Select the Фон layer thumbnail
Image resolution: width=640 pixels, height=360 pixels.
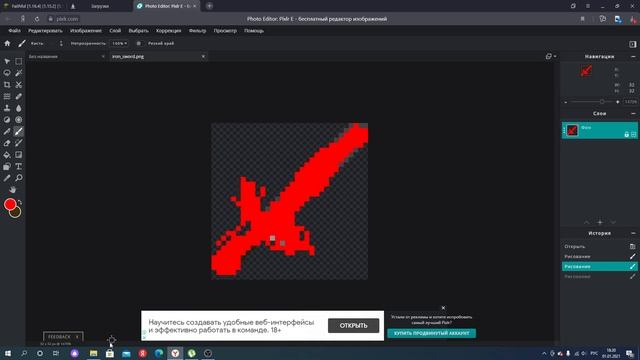click(x=572, y=131)
